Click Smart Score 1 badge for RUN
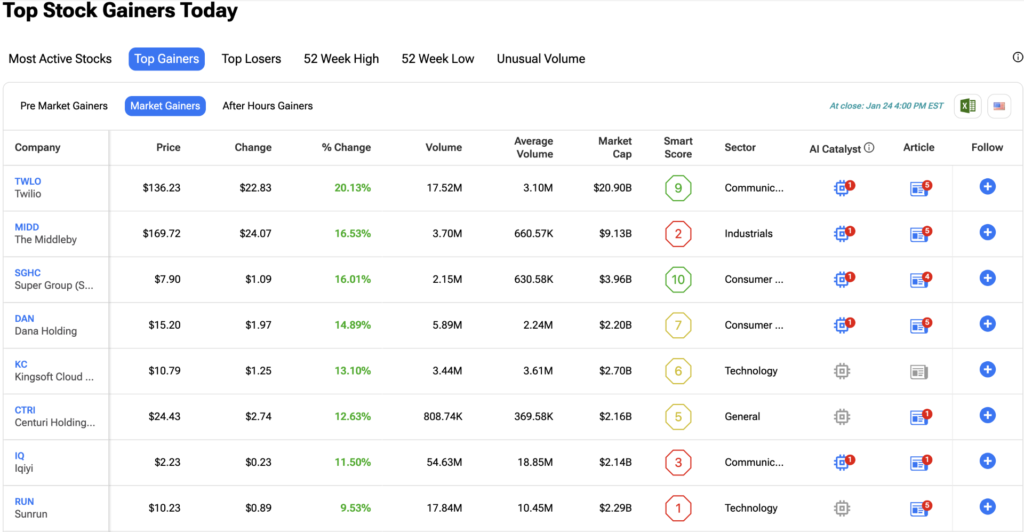 coord(678,508)
